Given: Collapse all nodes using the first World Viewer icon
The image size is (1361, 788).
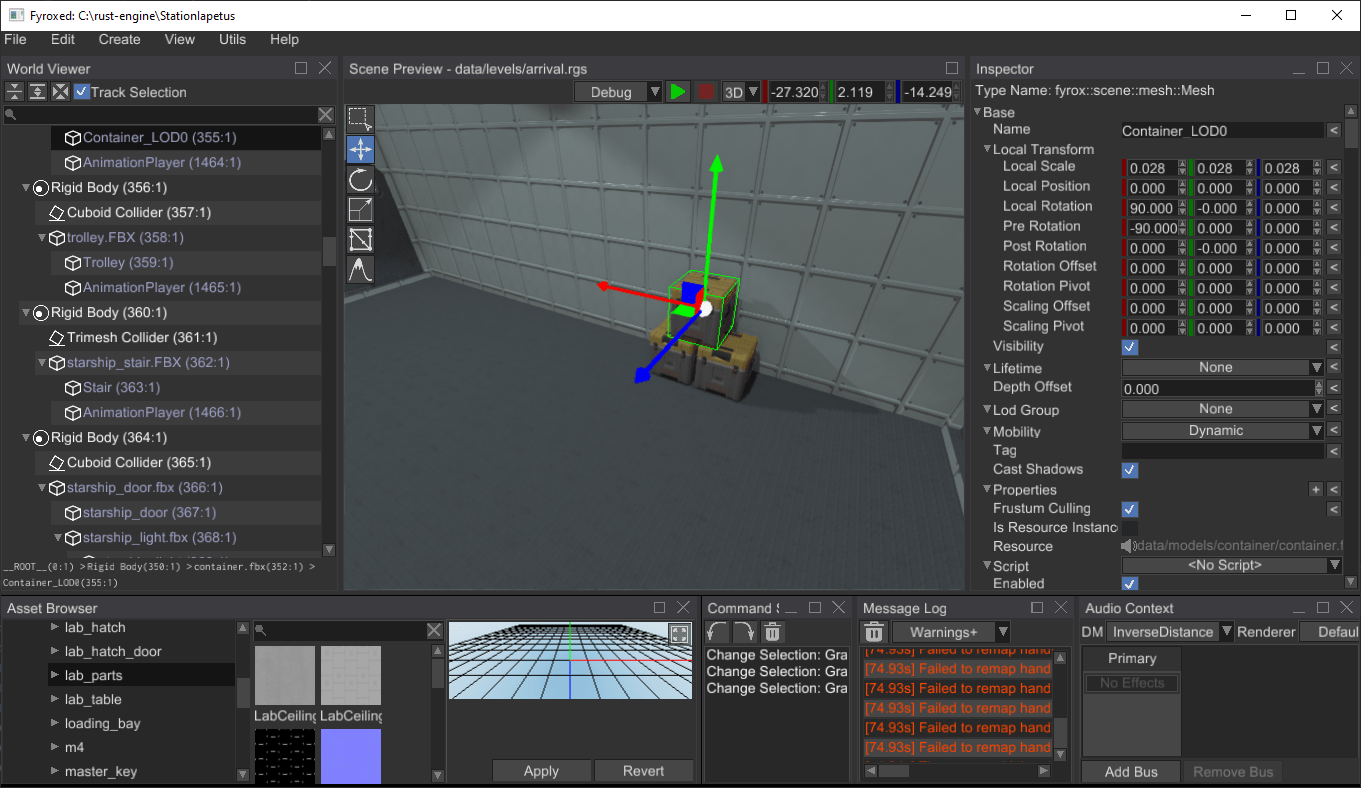Looking at the screenshot, I should [15, 91].
